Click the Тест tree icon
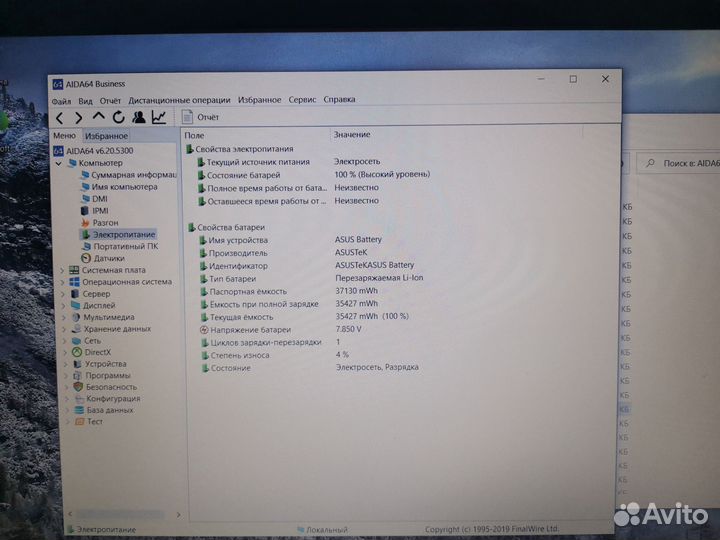Image resolution: width=720 pixels, height=540 pixels. click(x=79, y=422)
